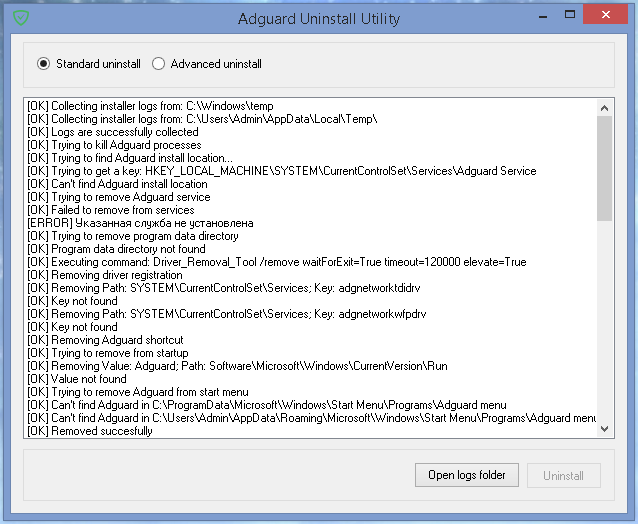Minimize the Adguard Uninstall Utility window
Screen dimensions: 638x524
pyautogui.click(x=543, y=17)
